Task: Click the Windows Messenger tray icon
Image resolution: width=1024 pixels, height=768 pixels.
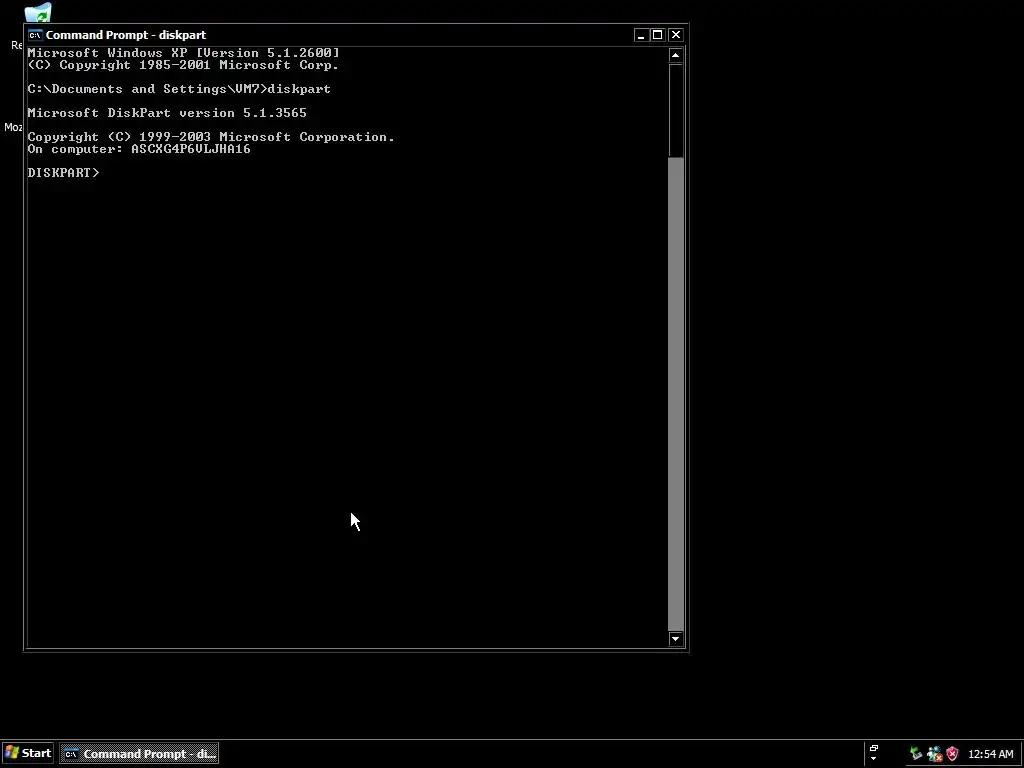Action: tap(935, 754)
